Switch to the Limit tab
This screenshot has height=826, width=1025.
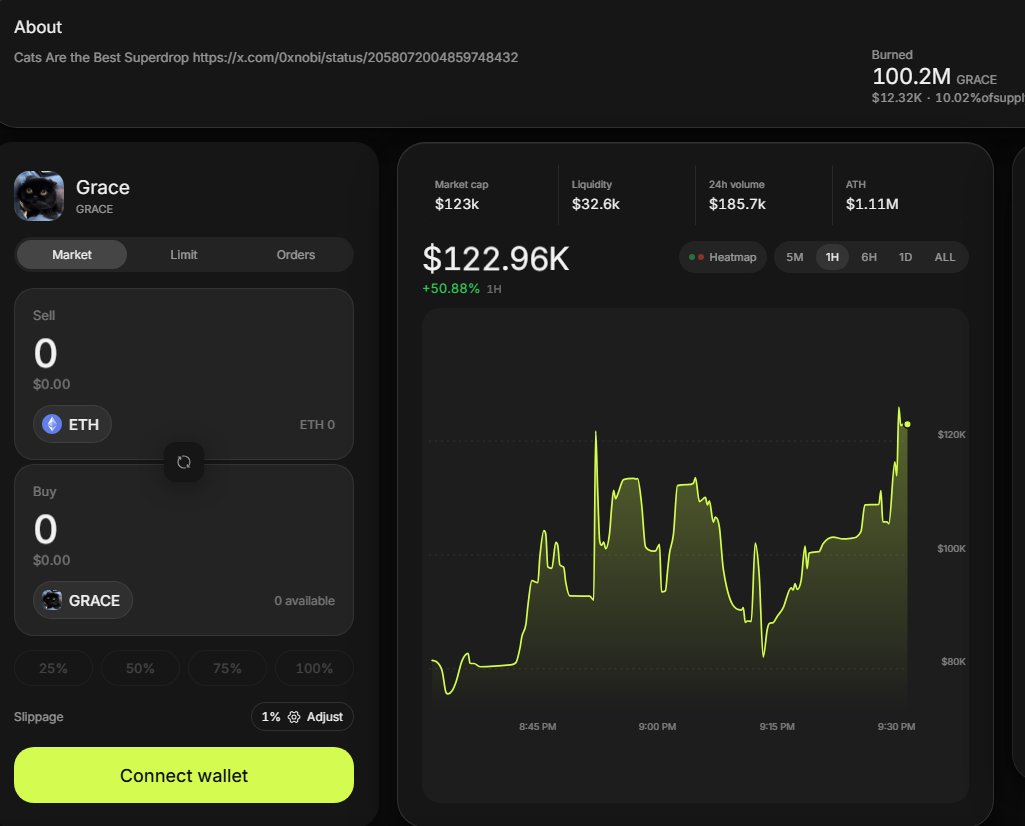[184, 255]
